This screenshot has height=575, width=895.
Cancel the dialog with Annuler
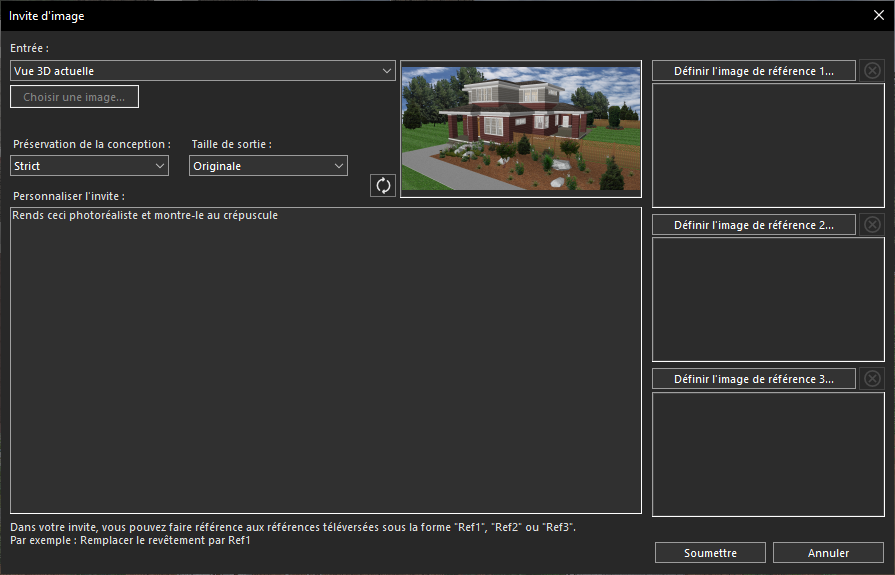(828, 553)
